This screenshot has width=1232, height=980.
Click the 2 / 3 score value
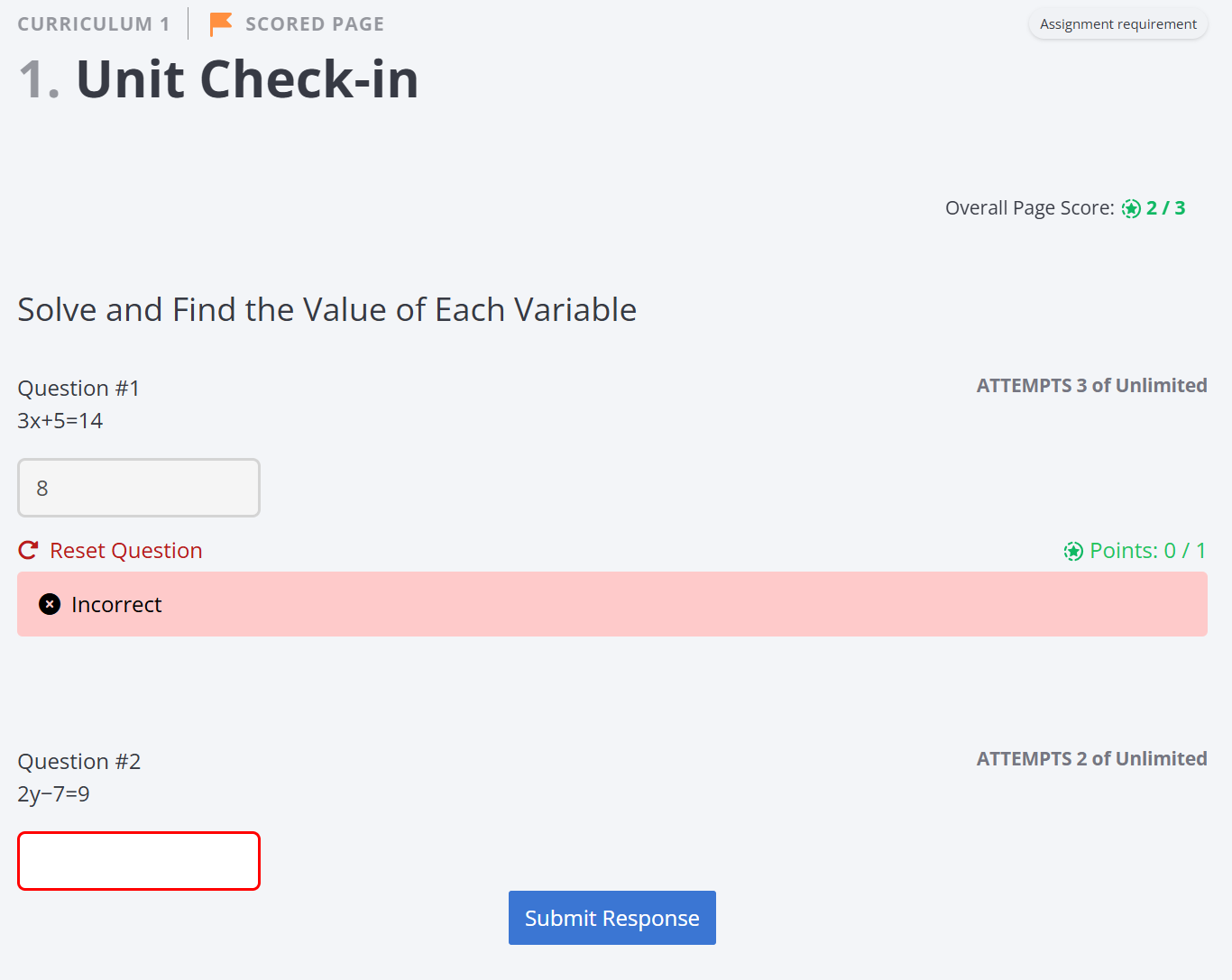(x=1166, y=208)
